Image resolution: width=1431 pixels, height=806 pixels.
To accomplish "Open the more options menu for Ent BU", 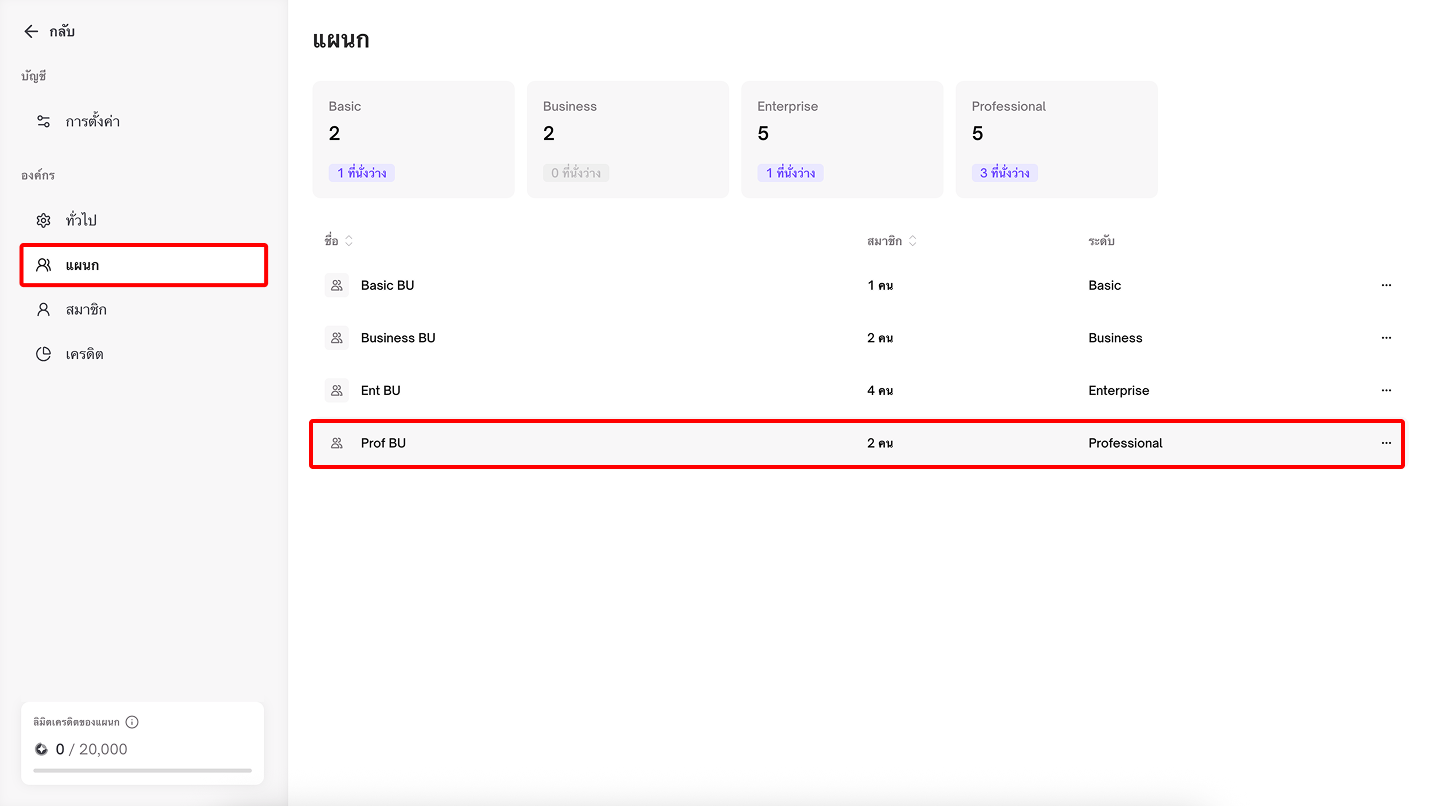I will (1386, 390).
